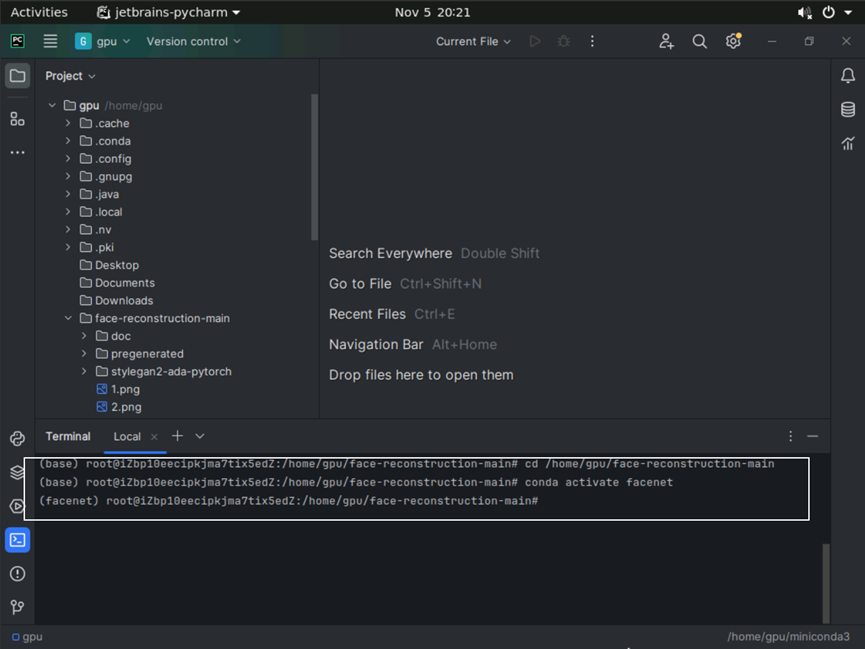This screenshot has width=865, height=649.
Task: Debug the current file
Action: [x=563, y=41]
